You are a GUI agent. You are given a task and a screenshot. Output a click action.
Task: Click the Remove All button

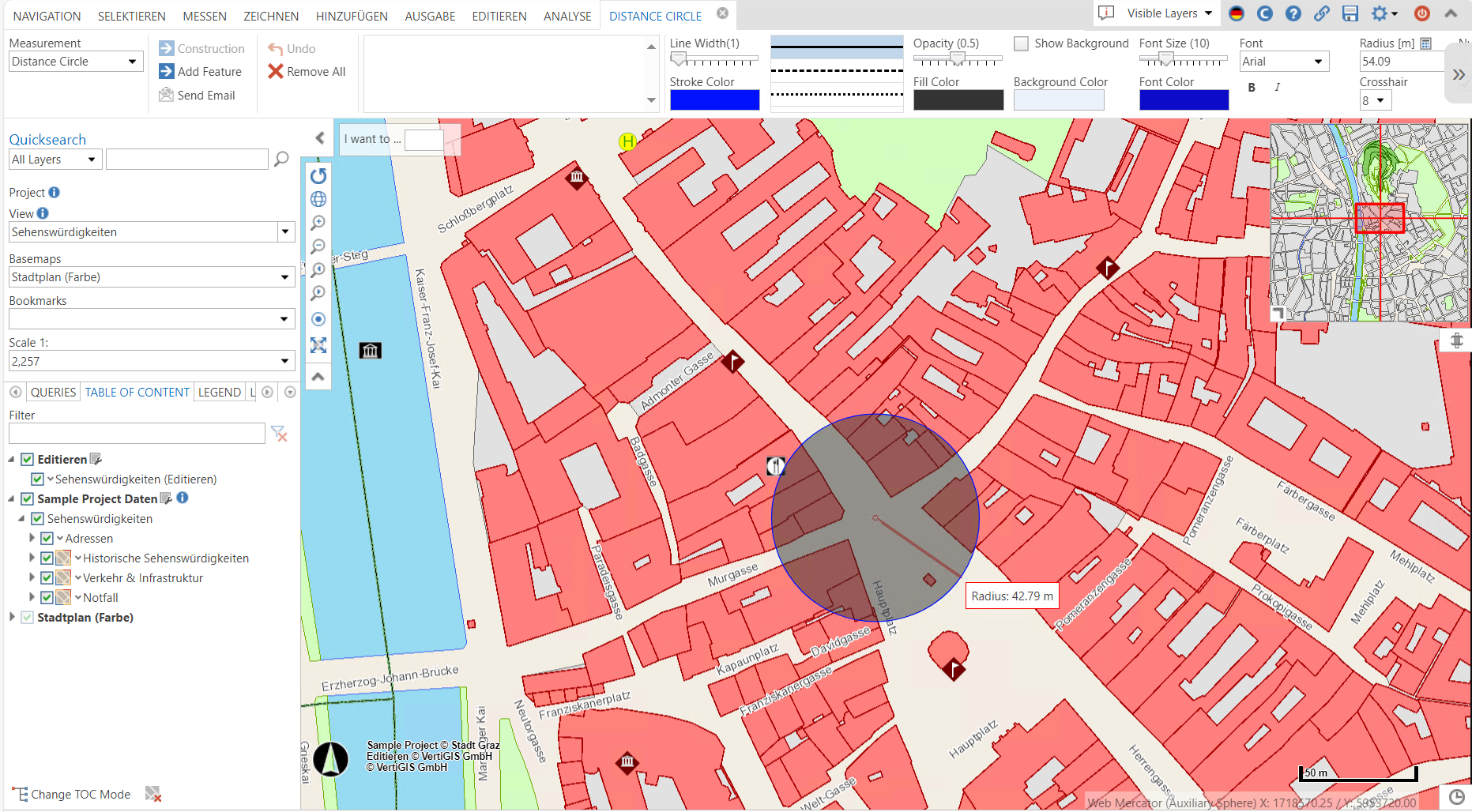tap(307, 71)
